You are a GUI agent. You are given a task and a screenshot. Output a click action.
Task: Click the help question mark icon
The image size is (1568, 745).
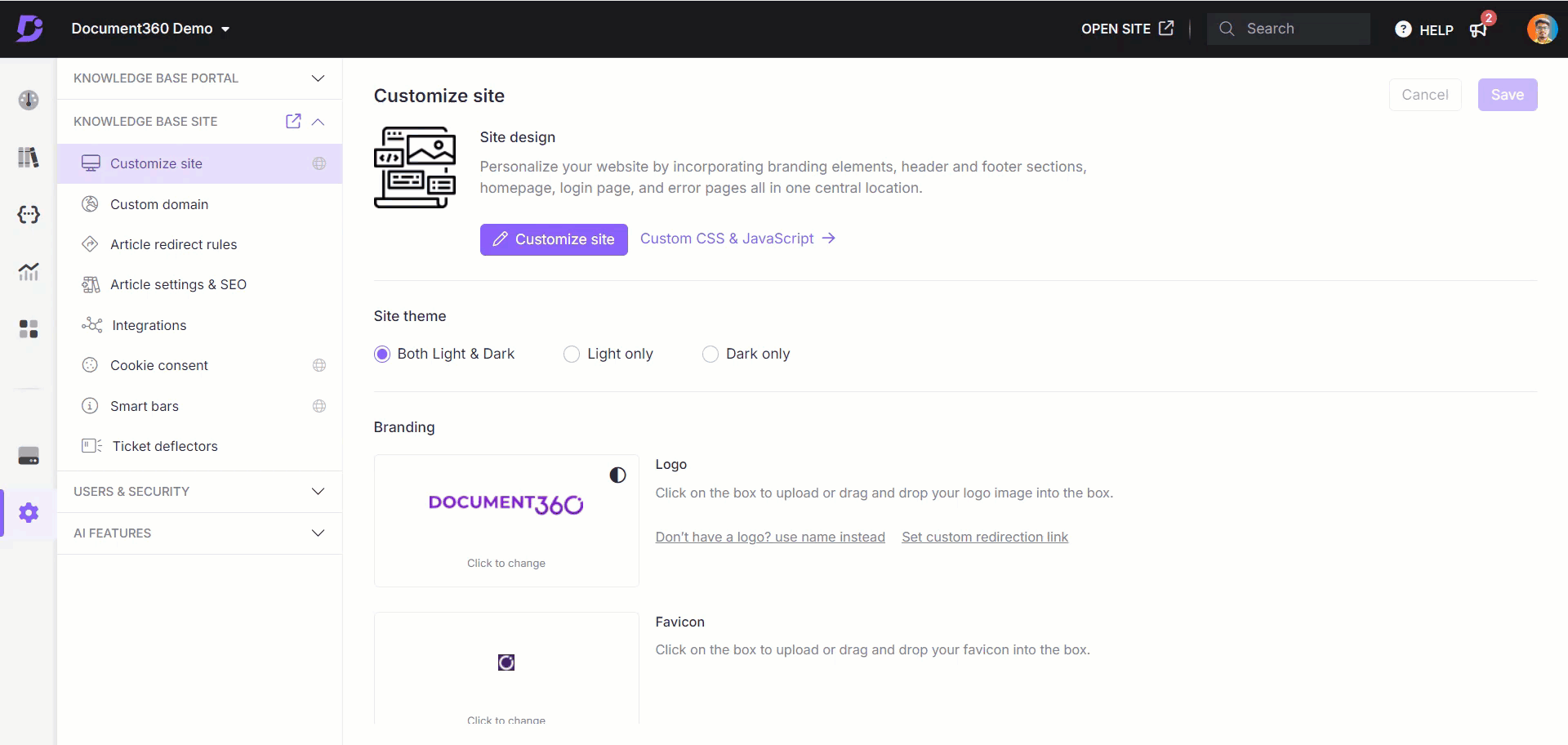click(x=1403, y=29)
